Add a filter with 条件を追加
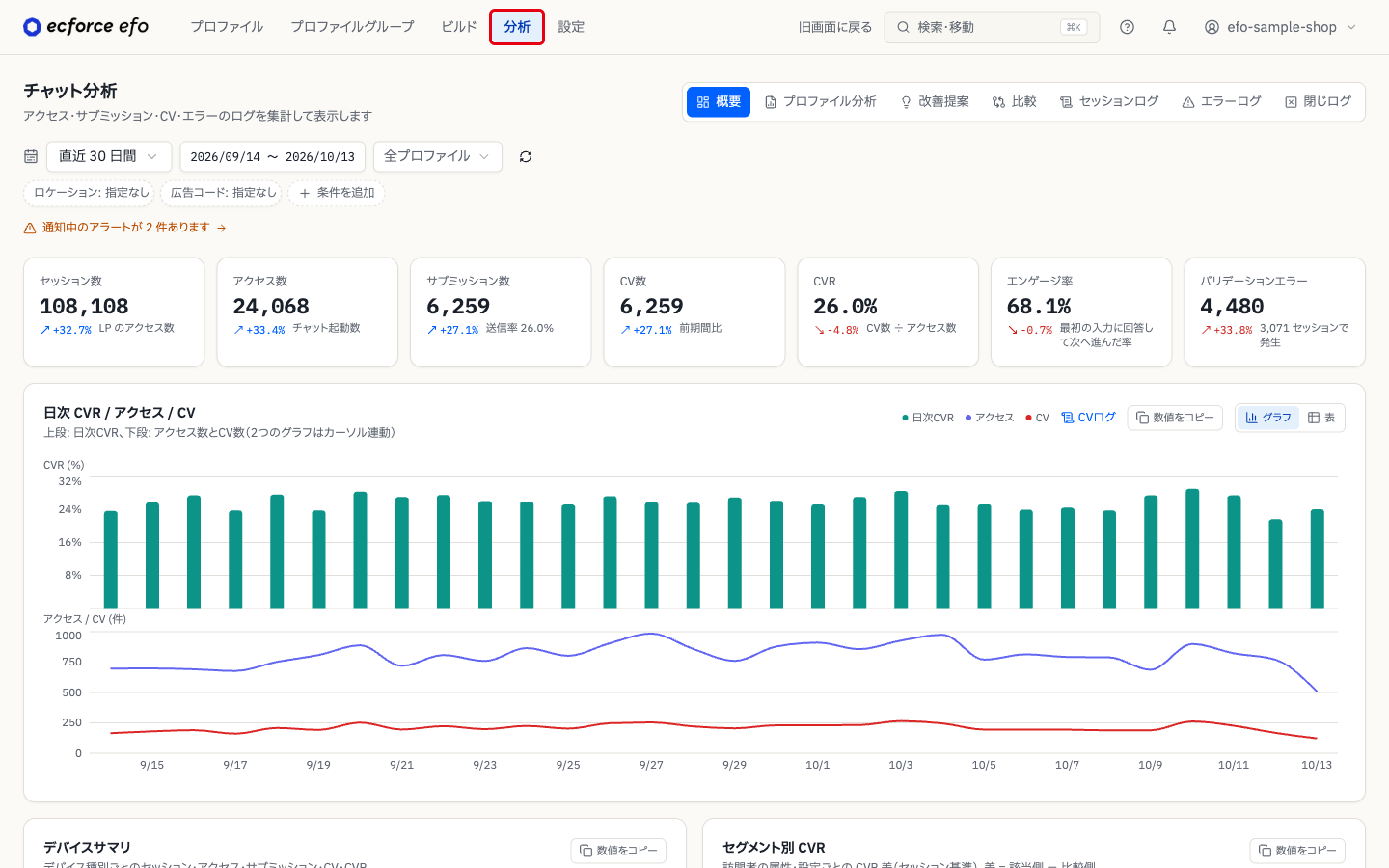The width and height of the screenshot is (1389, 868). click(x=337, y=193)
